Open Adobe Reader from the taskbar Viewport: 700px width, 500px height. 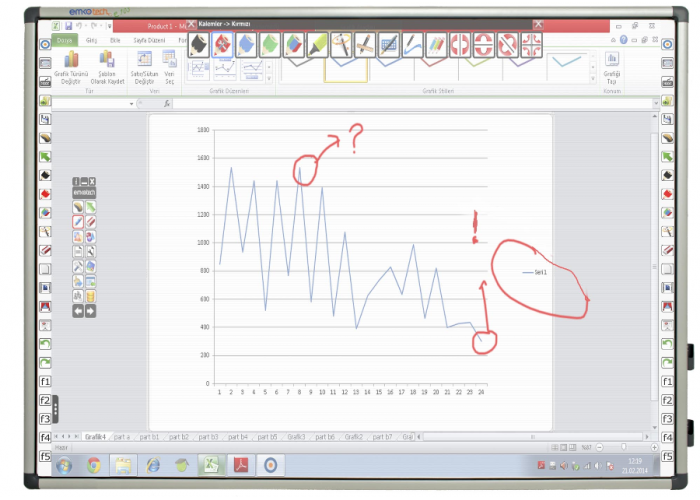click(x=241, y=465)
